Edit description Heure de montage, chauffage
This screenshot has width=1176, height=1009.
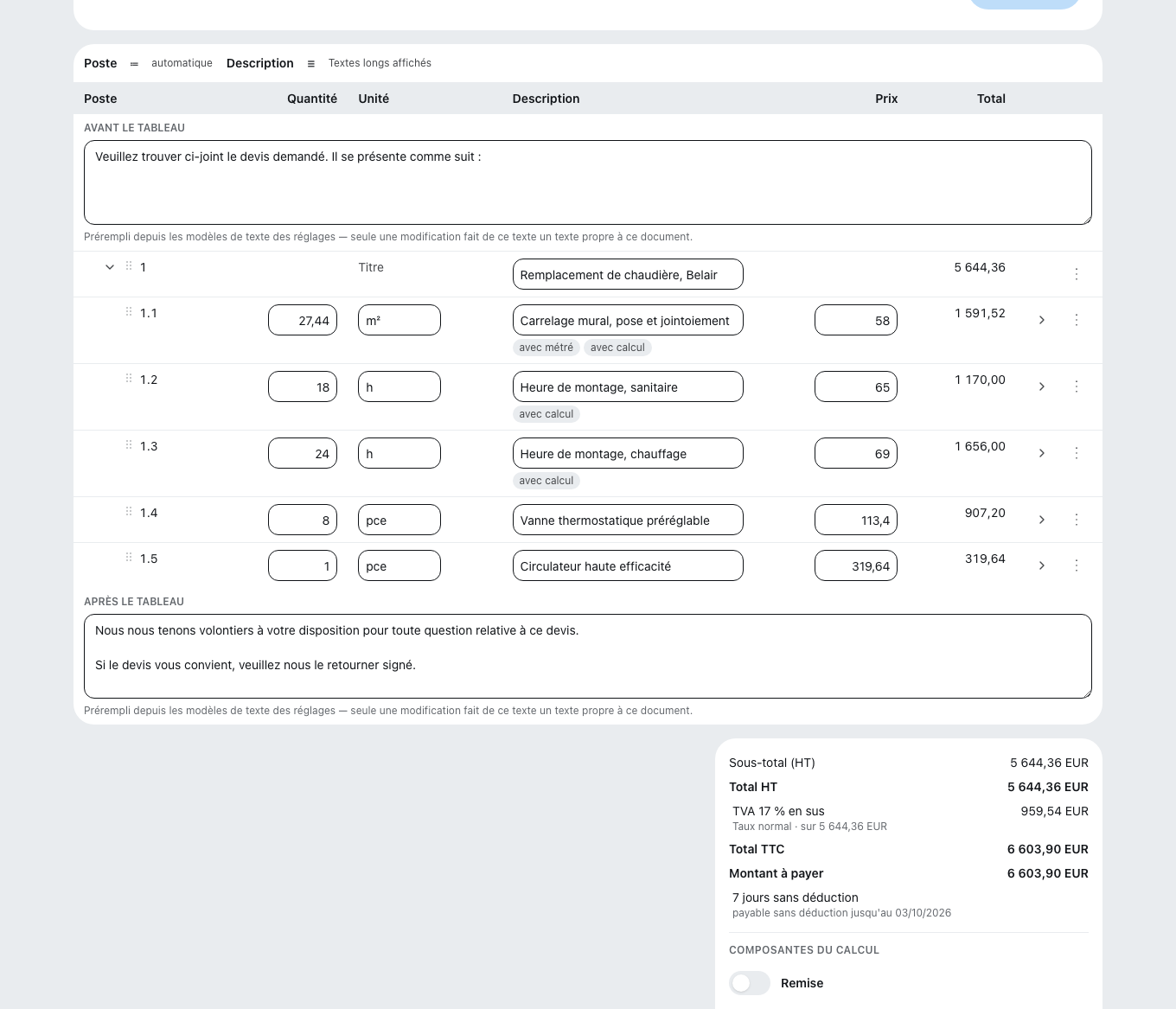(x=628, y=453)
